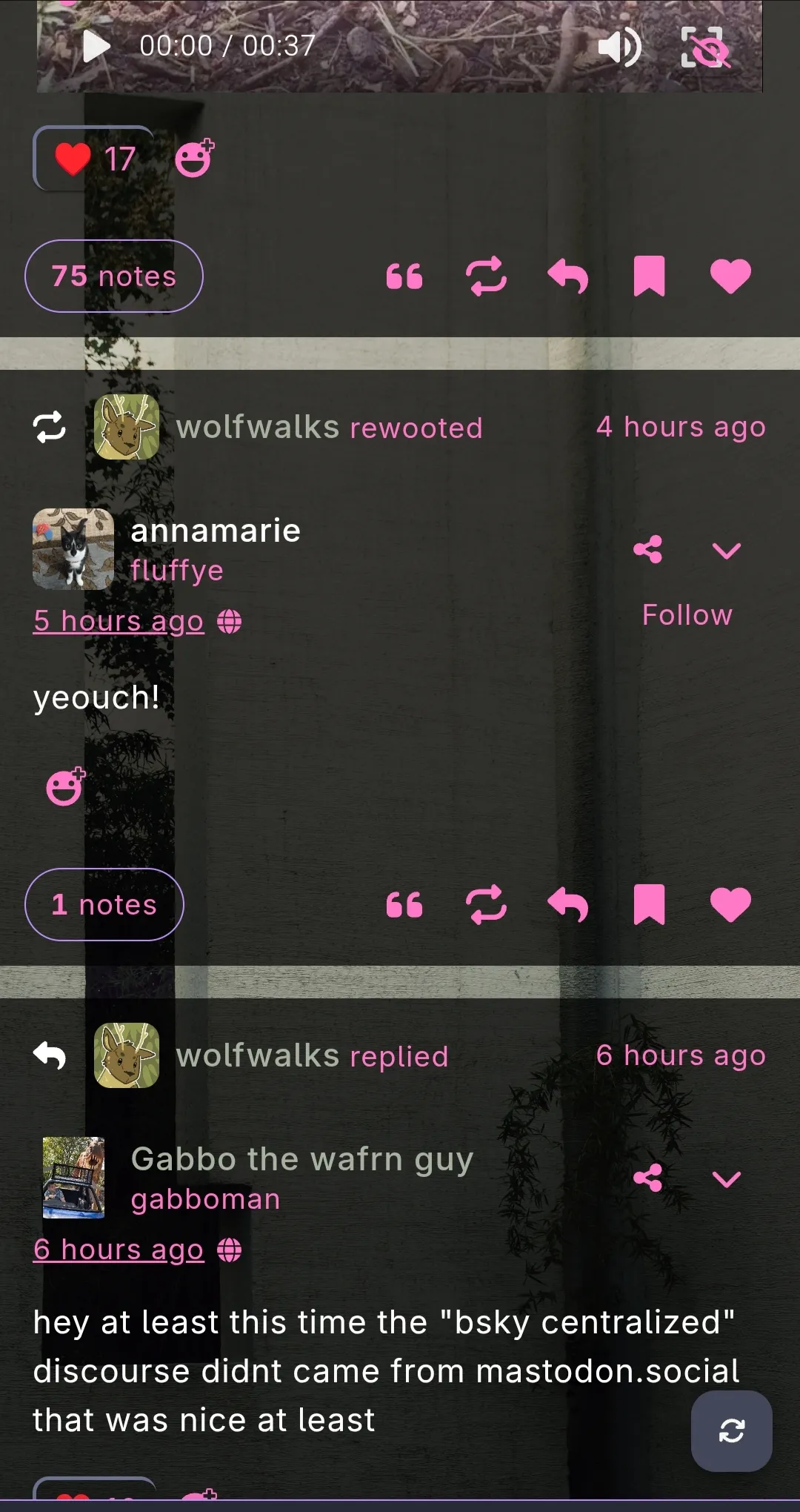Play the video
800x1512 pixels.
click(96, 47)
